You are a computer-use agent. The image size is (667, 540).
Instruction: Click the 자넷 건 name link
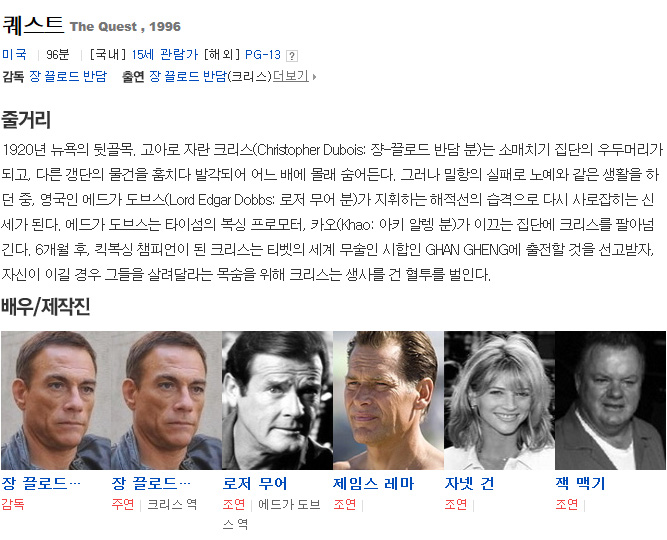click(470, 483)
